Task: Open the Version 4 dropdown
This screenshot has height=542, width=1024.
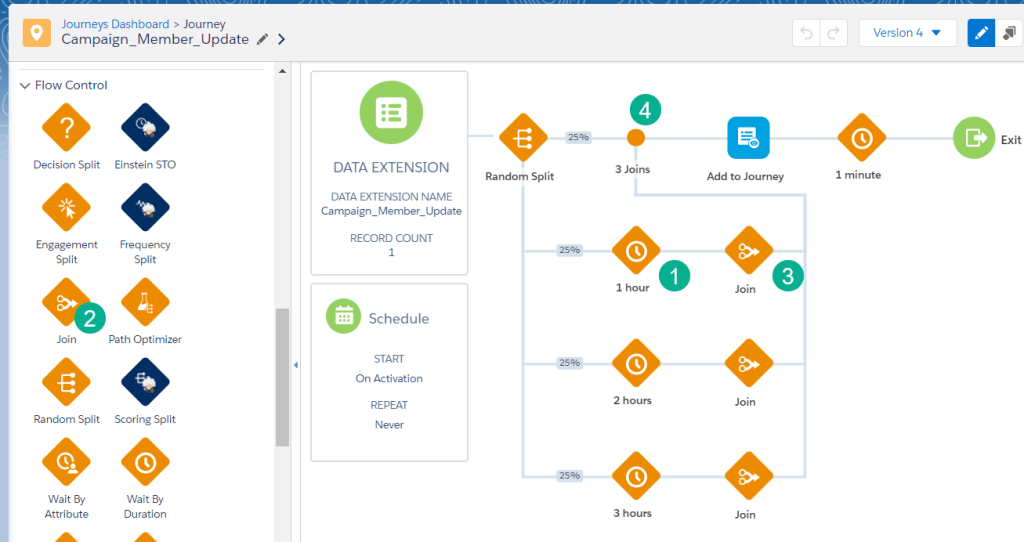Action: [x=907, y=33]
